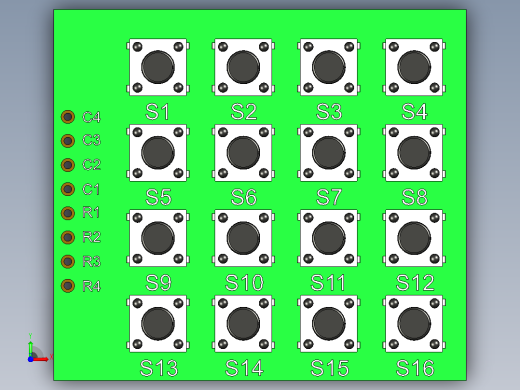Click the C2 header pin hole
This screenshot has width=520, height=390.
pyautogui.click(x=68, y=165)
